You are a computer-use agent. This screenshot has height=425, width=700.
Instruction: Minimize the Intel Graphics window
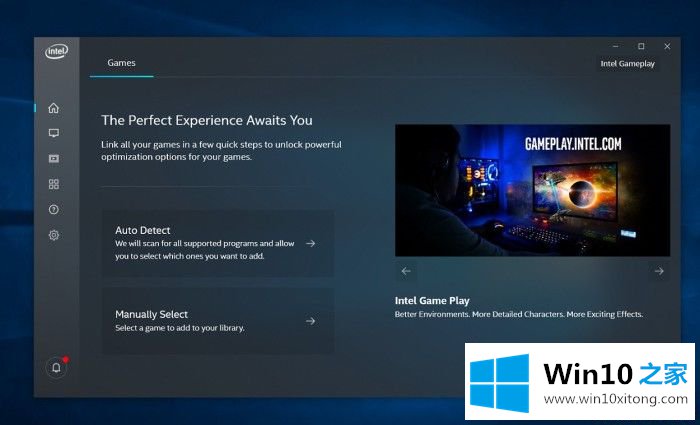616,46
